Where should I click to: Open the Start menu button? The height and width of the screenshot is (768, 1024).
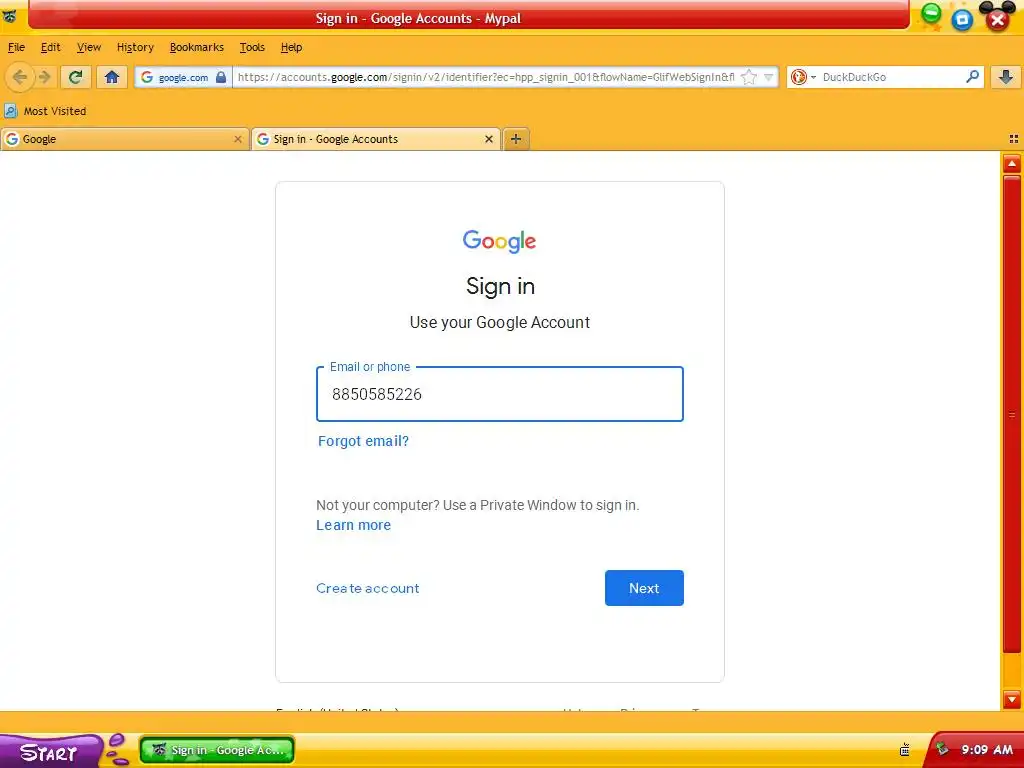50,752
